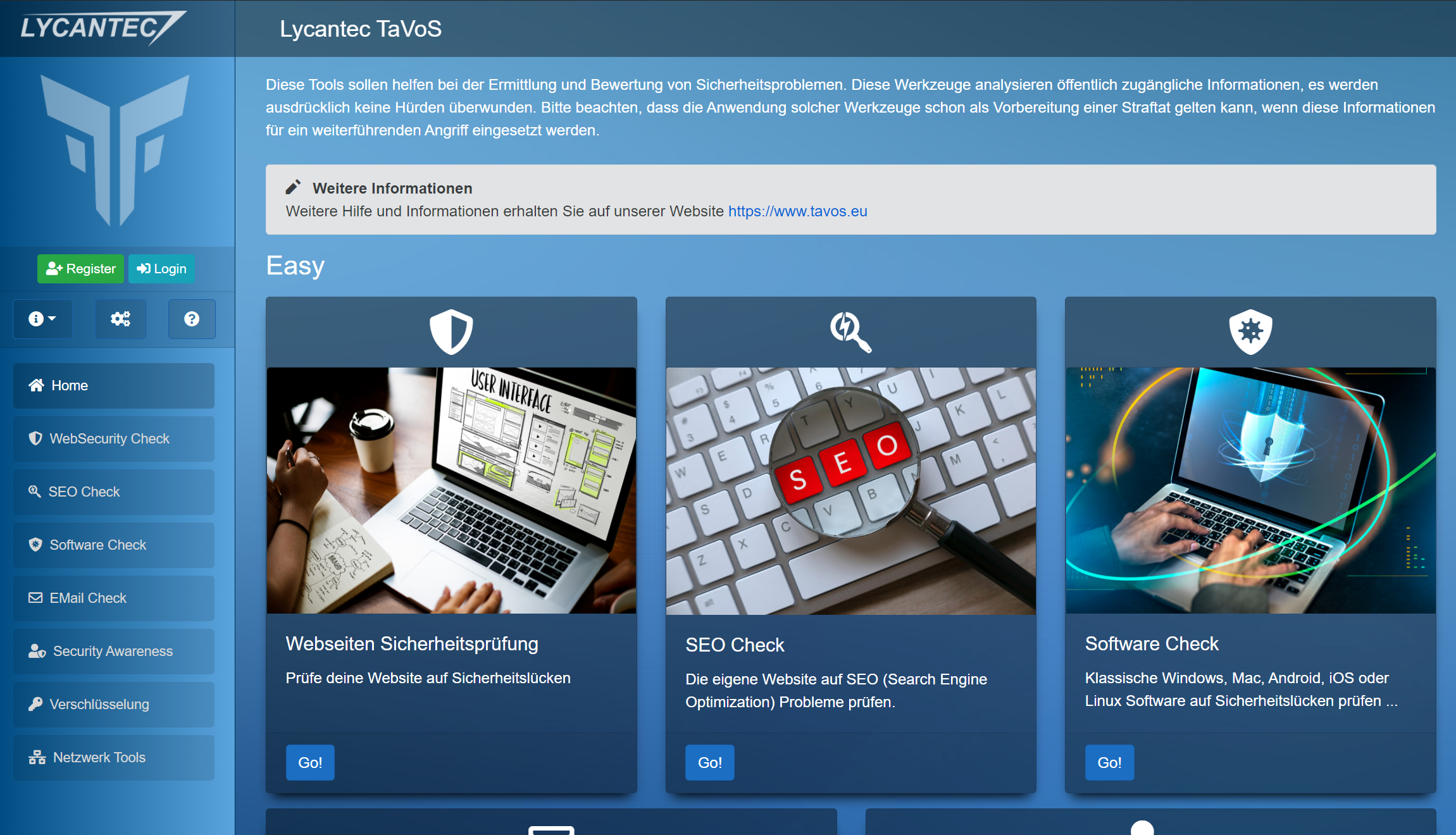This screenshot has height=835, width=1456.
Task: Select Verschlüsselung in the sidebar
Action: click(114, 704)
